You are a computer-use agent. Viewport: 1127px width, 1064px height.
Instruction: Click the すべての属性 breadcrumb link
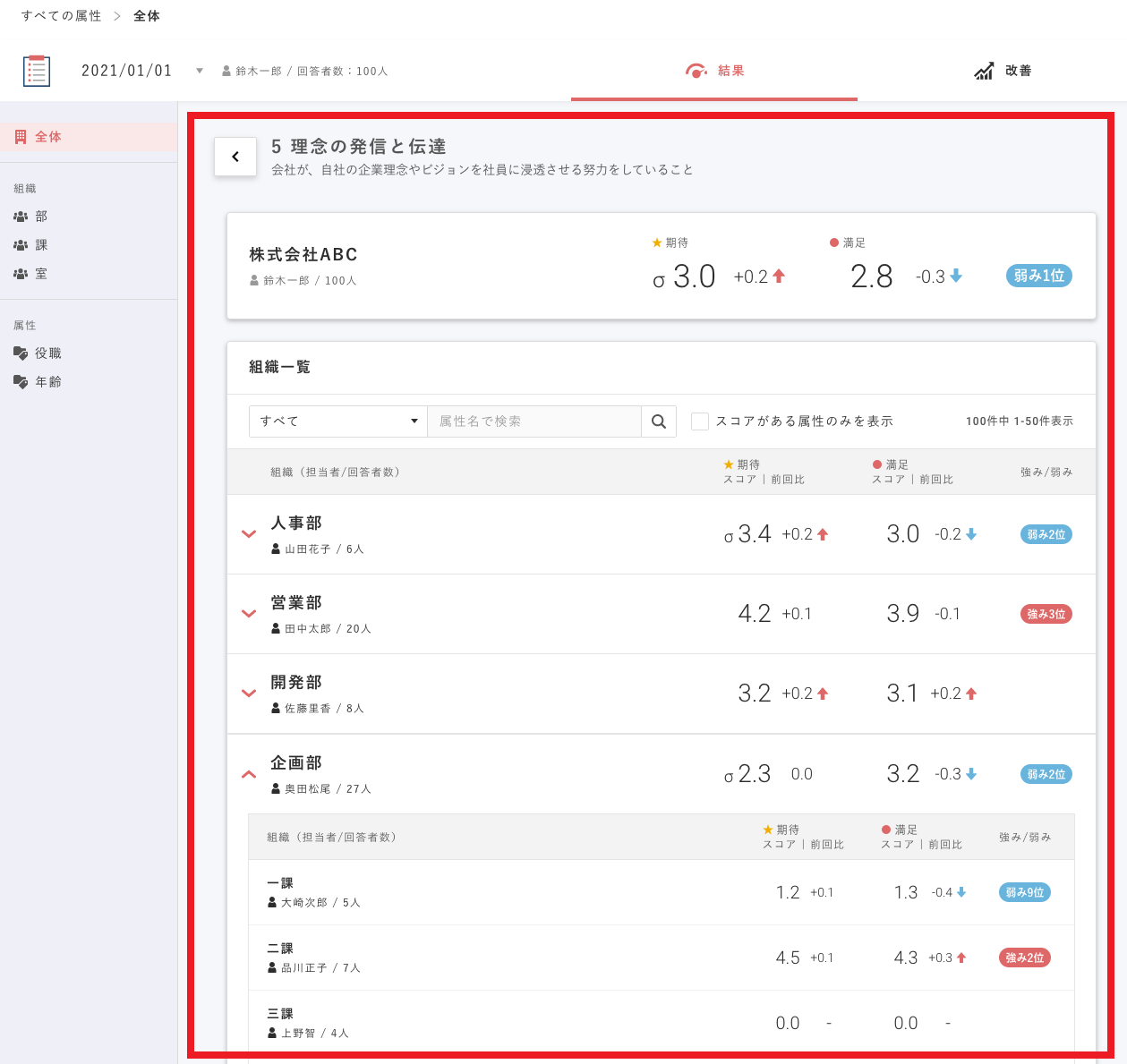(x=61, y=16)
